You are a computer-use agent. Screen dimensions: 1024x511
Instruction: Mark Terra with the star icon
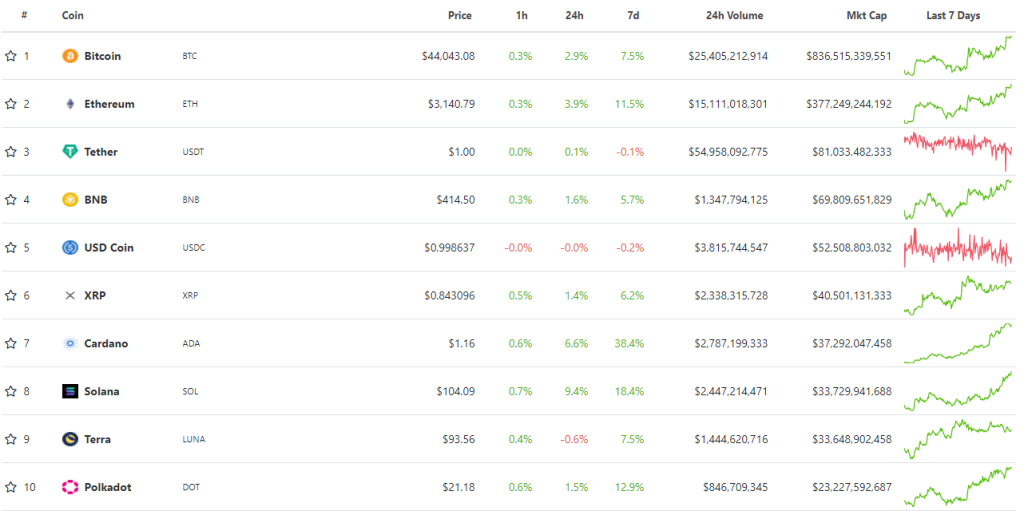(10, 439)
